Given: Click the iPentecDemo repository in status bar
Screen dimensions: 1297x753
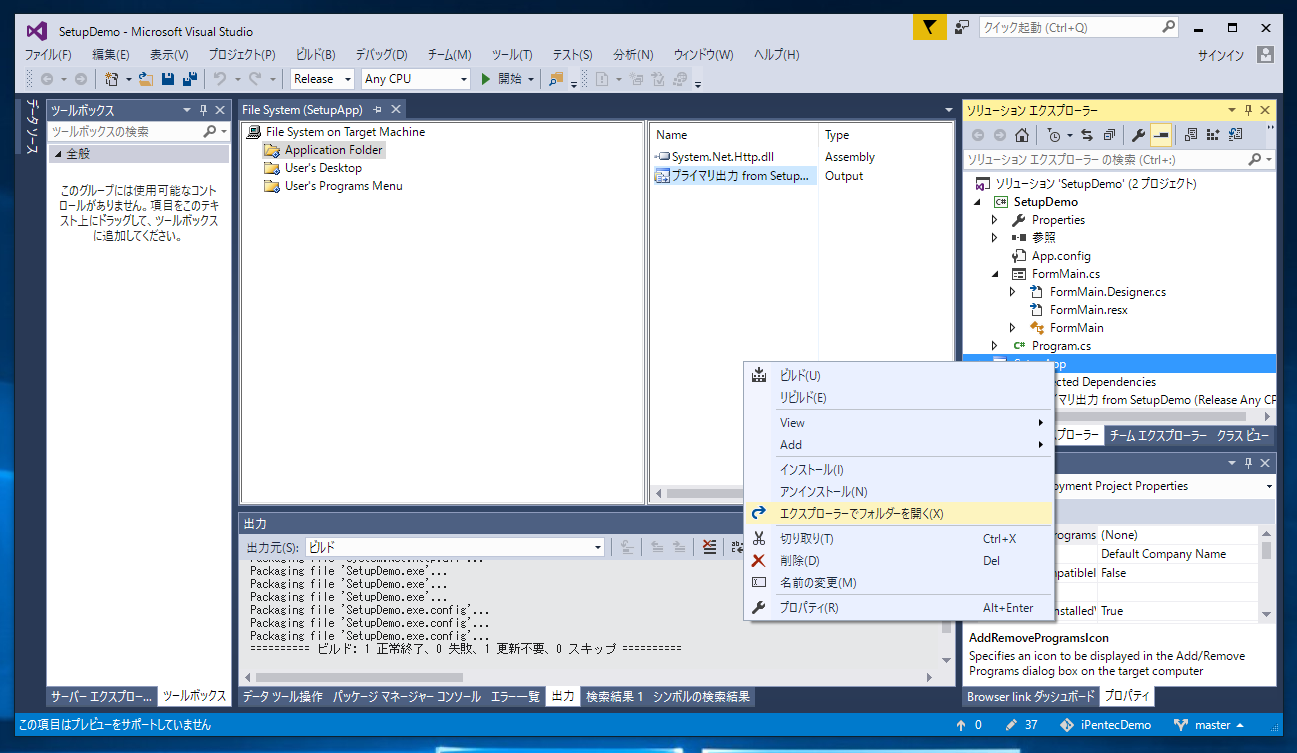Looking at the screenshot, I should 1107,725.
